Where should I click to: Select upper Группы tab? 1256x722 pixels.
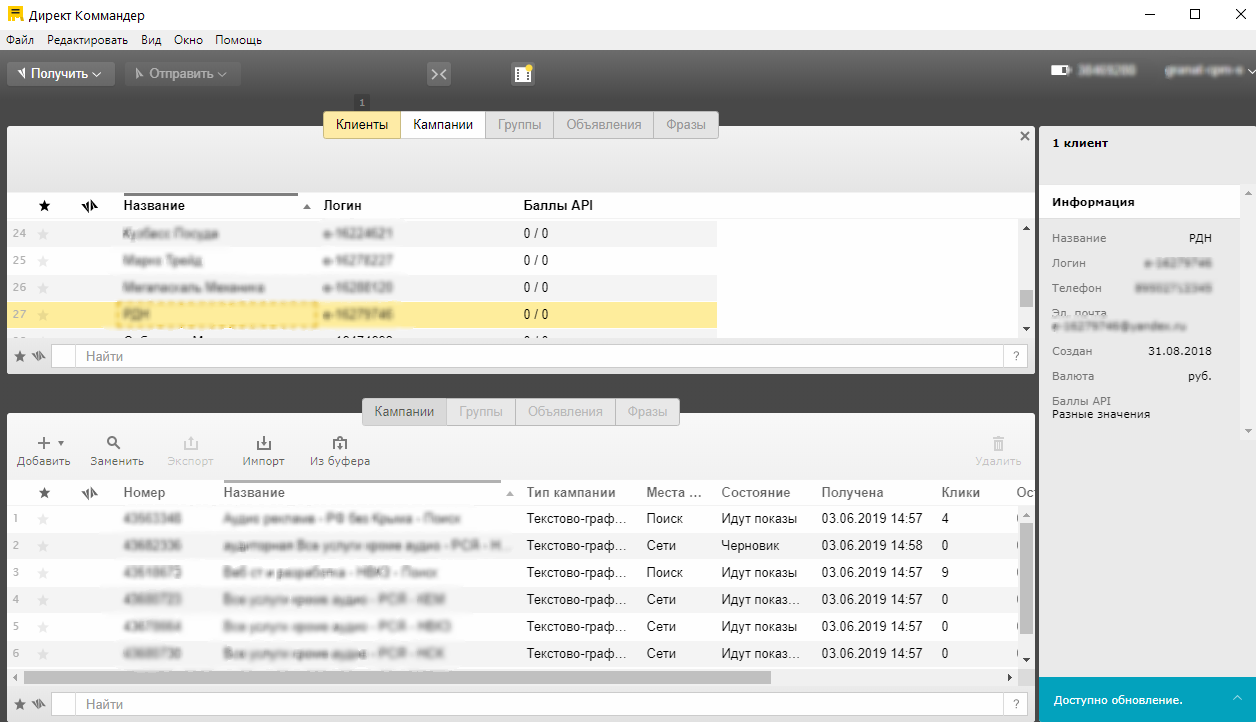520,125
